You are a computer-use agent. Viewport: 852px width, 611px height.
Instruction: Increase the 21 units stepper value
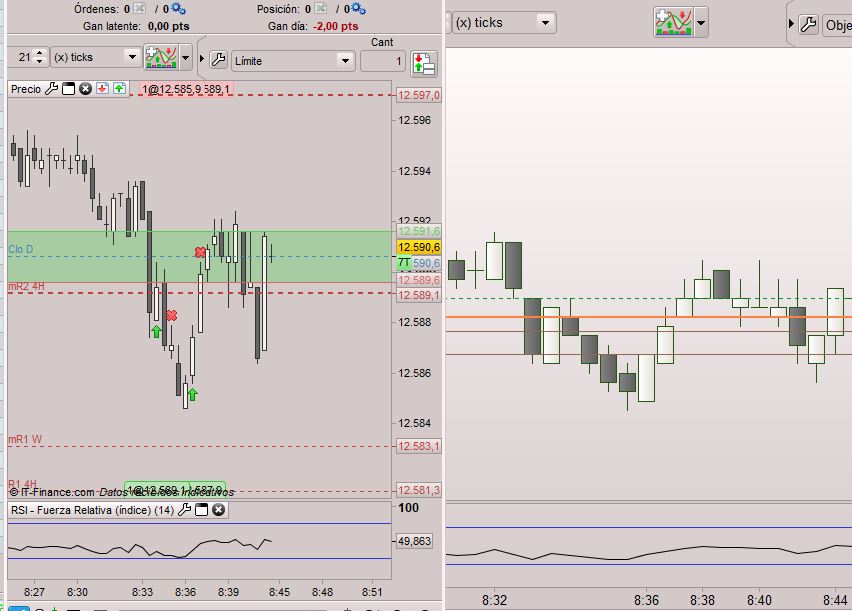point(39,53)
